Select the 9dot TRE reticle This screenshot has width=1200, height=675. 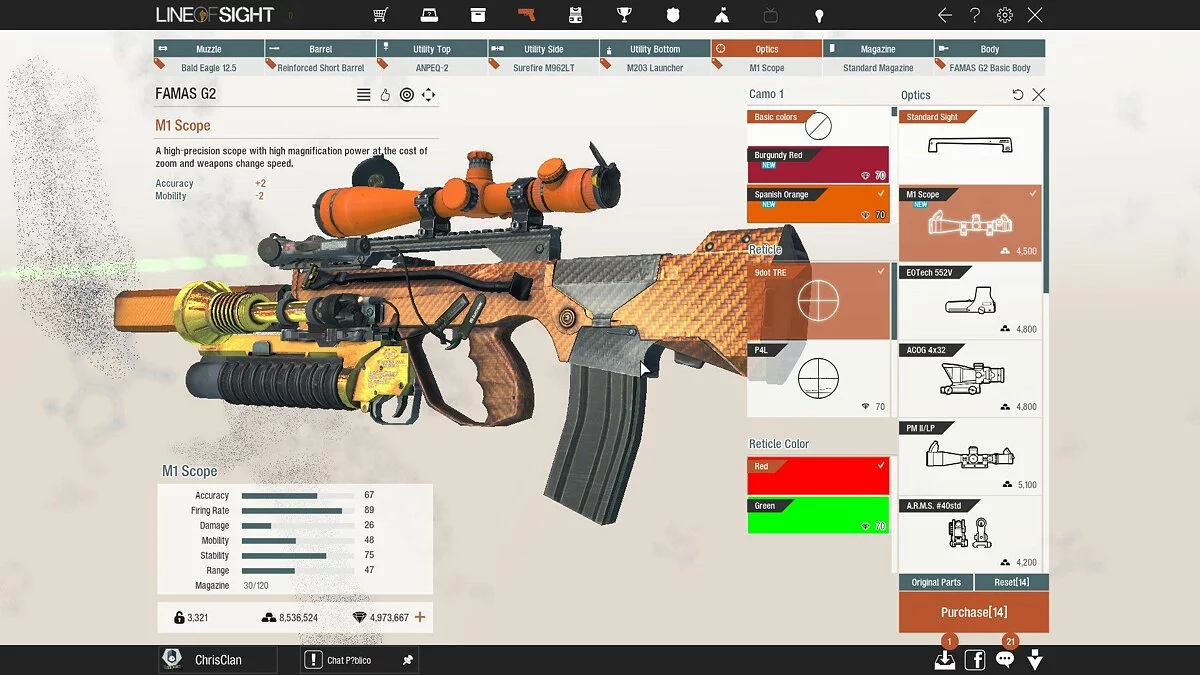(818, 301)
